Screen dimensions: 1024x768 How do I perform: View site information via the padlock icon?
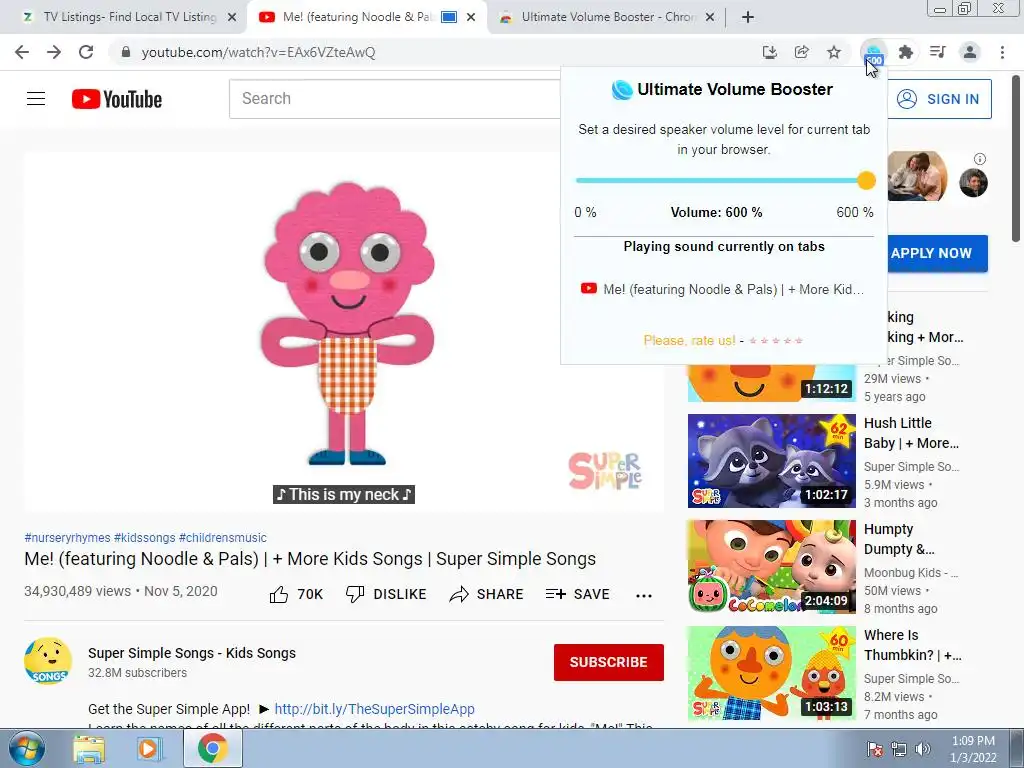tap(126, 52)
